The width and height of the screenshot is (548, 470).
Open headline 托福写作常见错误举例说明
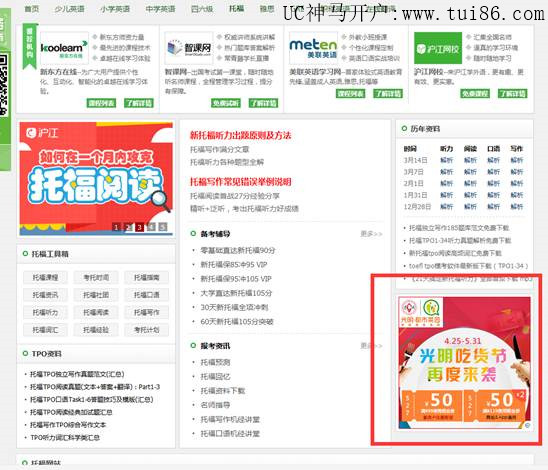coord(240,182)
